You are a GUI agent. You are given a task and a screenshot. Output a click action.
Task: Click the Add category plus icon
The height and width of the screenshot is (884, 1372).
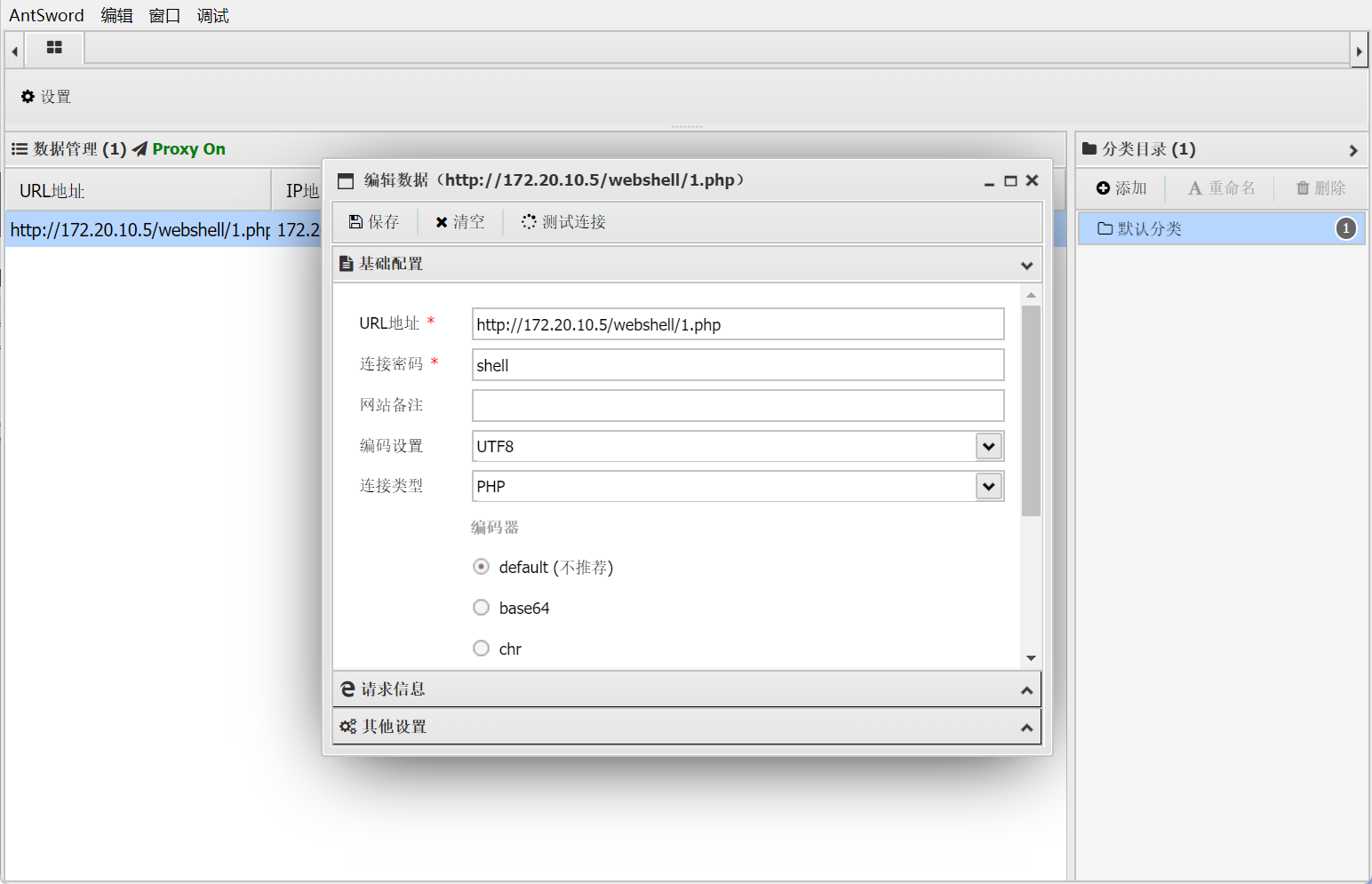1103,188
